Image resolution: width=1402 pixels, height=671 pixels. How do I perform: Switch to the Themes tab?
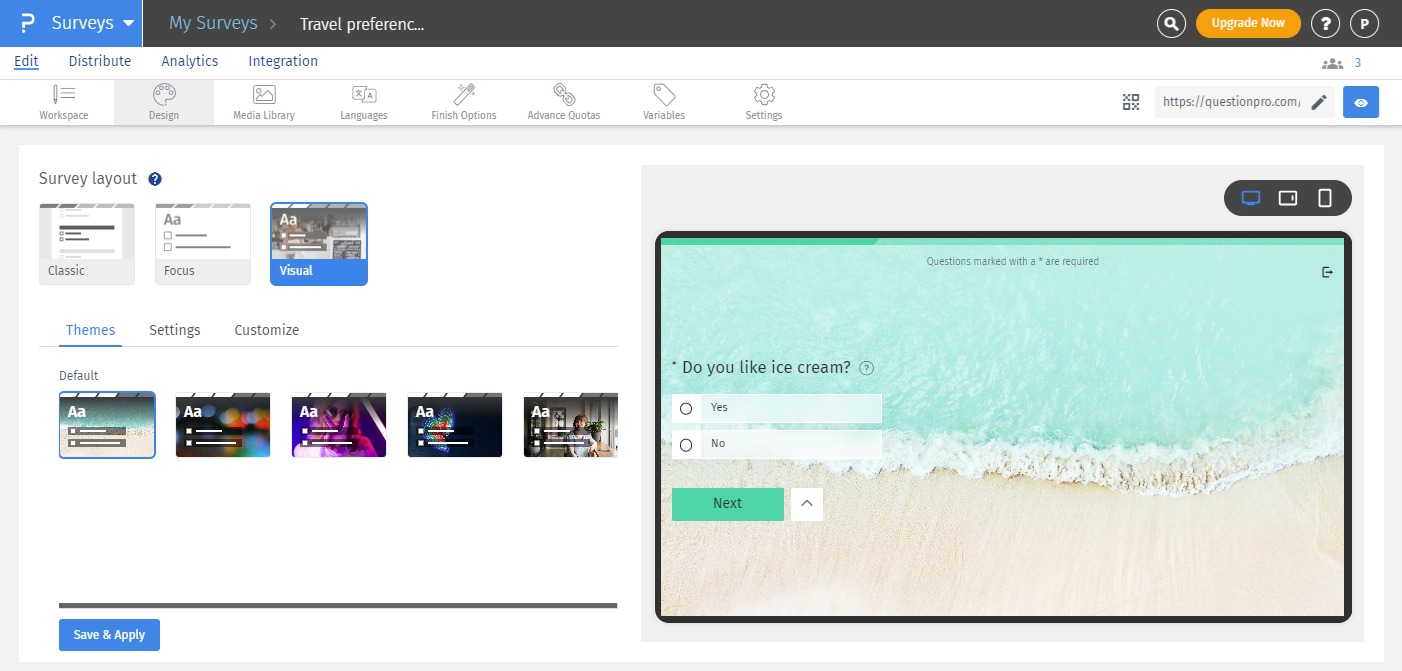91,330
